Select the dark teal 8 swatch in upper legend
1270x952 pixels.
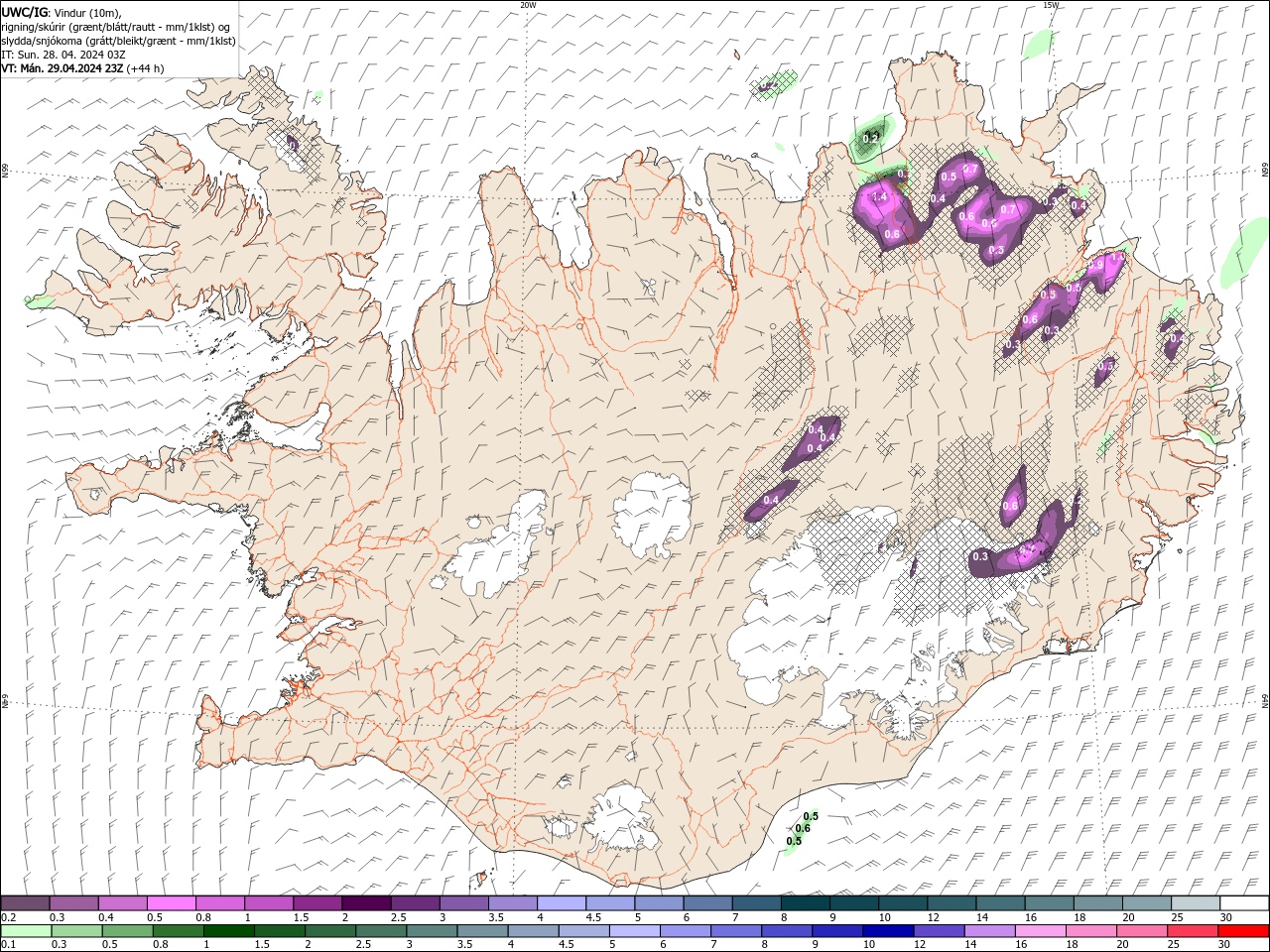tap(806, 903)
